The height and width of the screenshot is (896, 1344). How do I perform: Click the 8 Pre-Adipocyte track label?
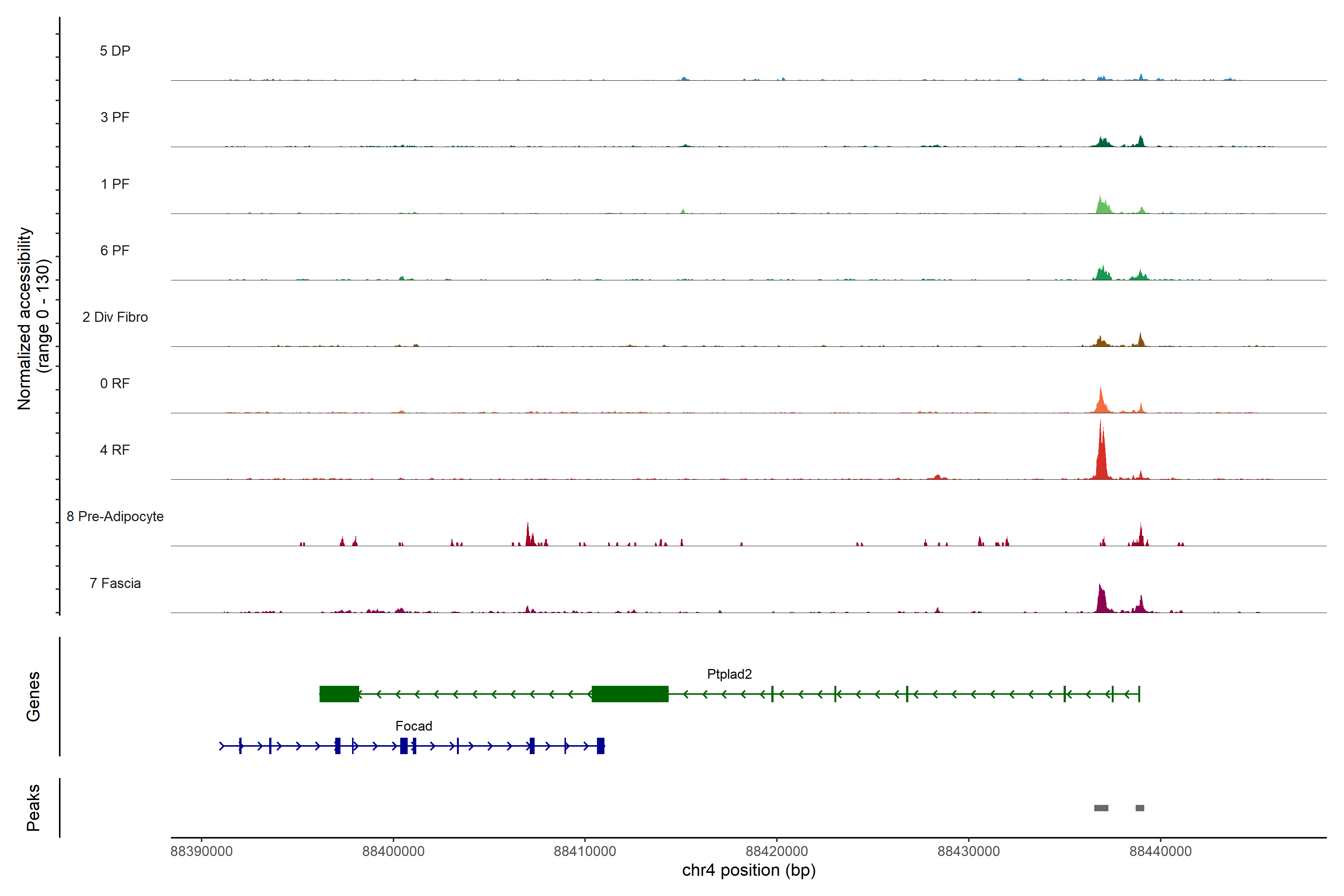(x=115, y=517)
